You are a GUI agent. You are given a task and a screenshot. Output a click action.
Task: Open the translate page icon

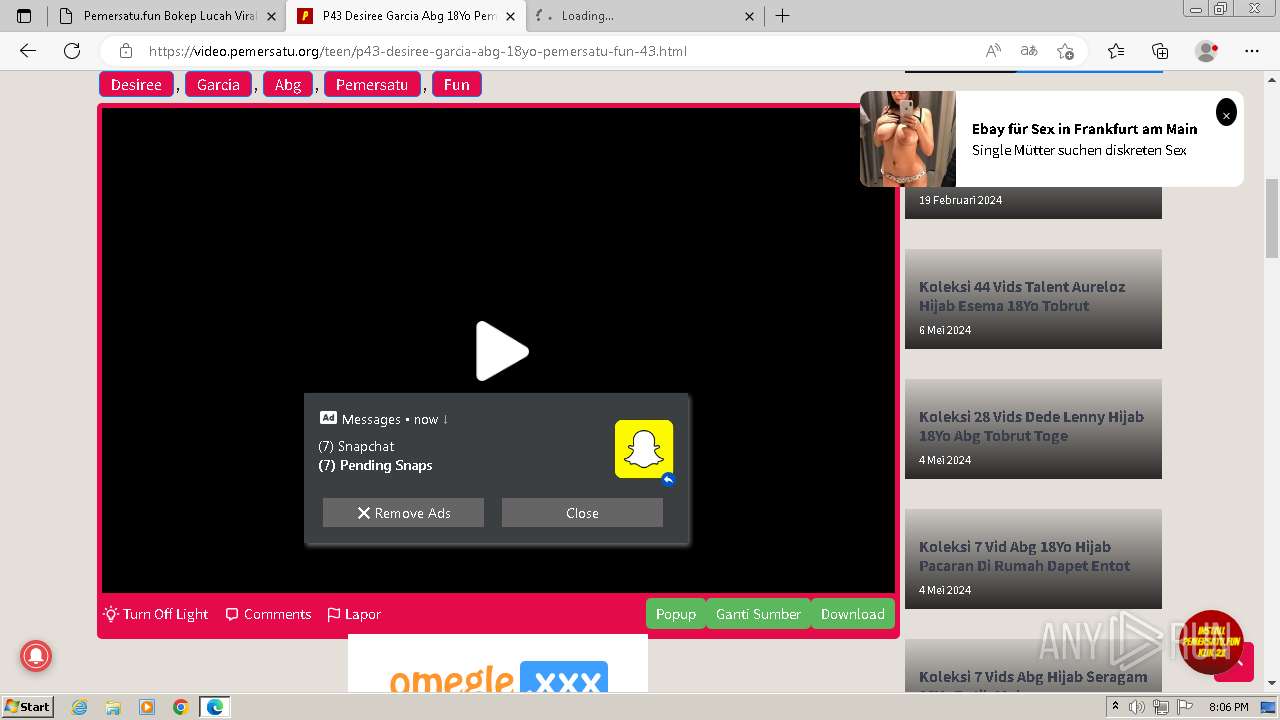coord(1029,51)
